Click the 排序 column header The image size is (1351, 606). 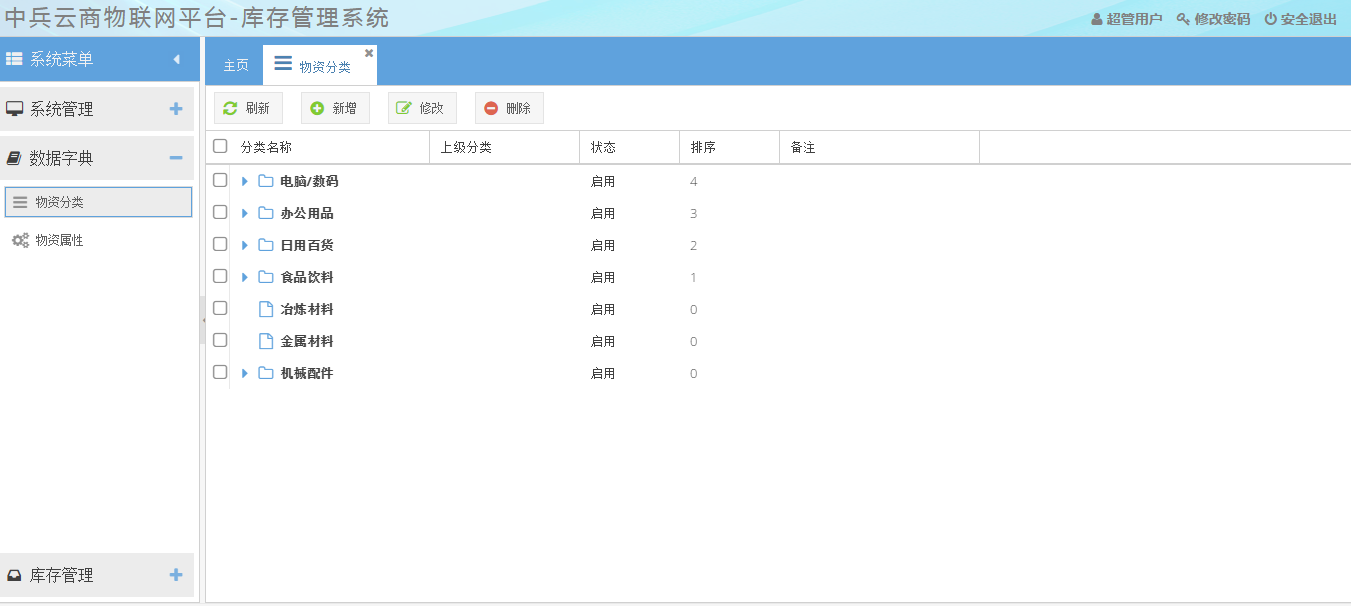[703, 147]
